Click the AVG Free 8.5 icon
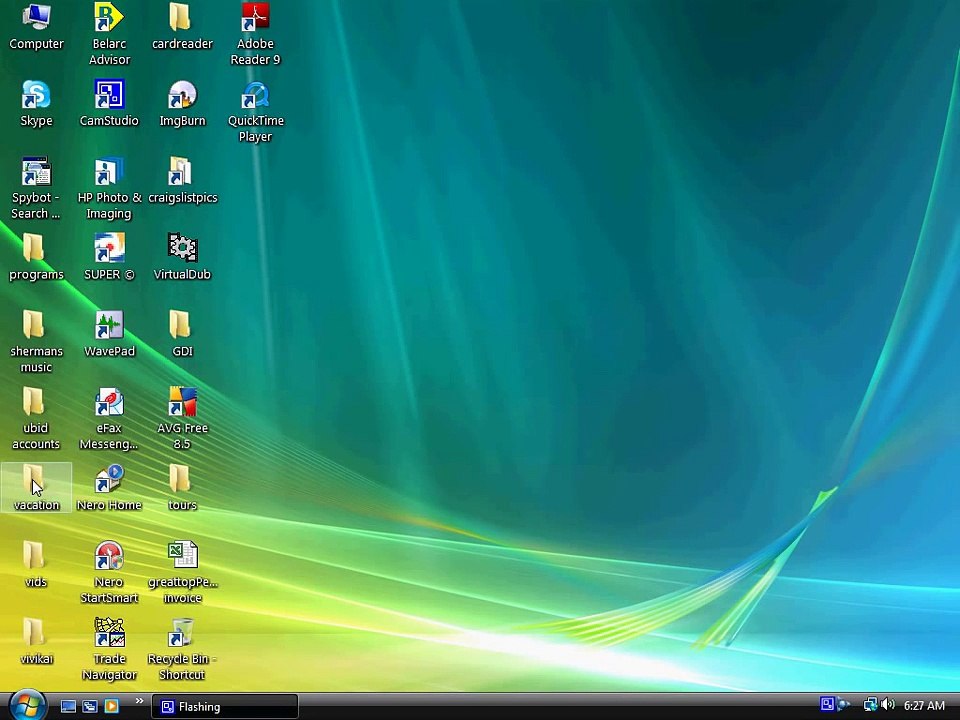The image size is (960, 720). pyautogui.click(x=182, y=419)
